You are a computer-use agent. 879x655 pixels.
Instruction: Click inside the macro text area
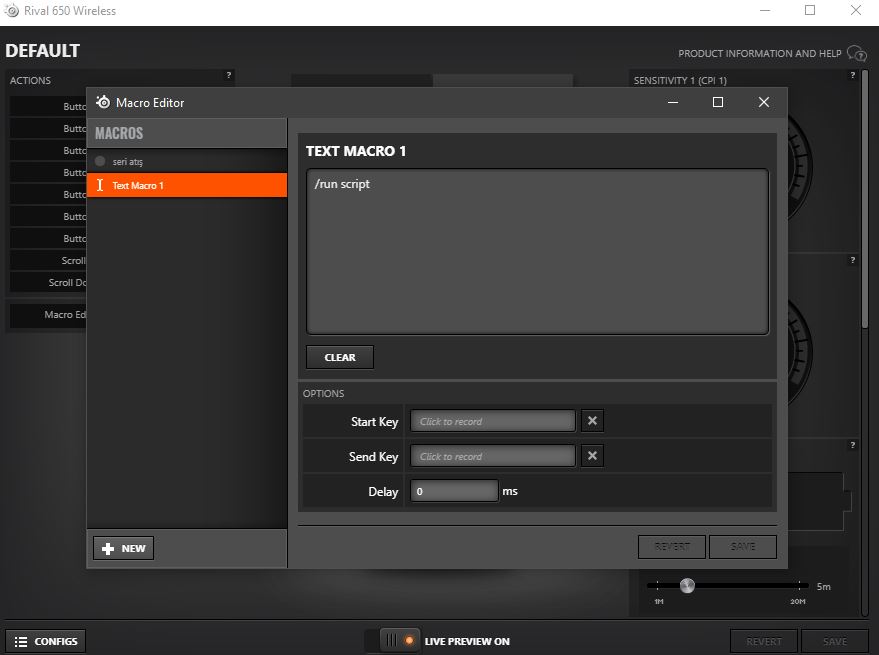pos(537,250)
